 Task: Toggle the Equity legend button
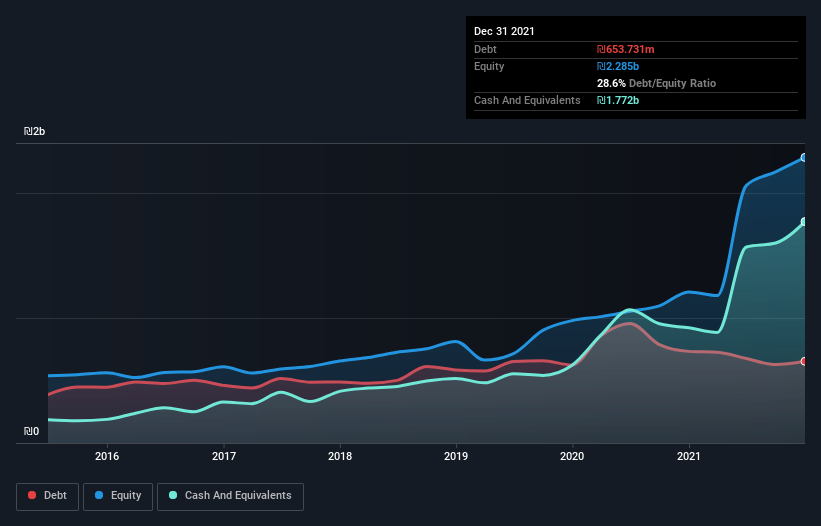tap(118, 496)
